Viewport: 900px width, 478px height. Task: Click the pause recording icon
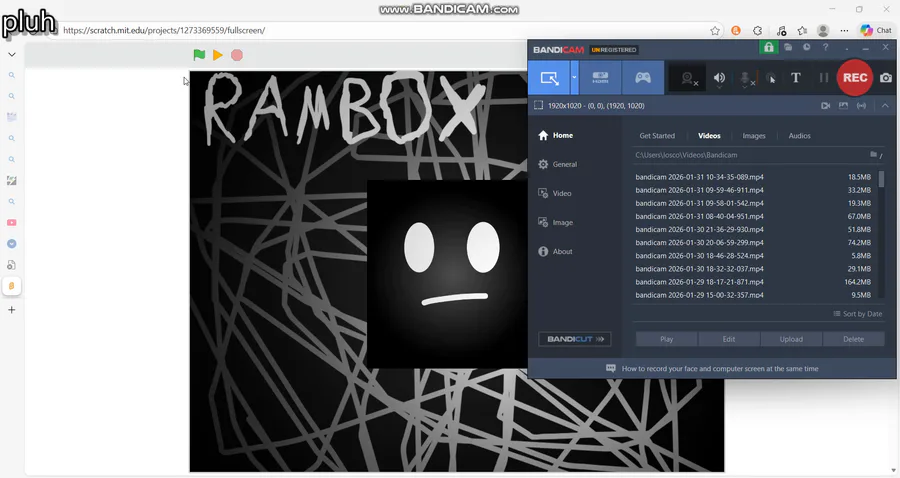pyautogui.click(x=824, y=77)
